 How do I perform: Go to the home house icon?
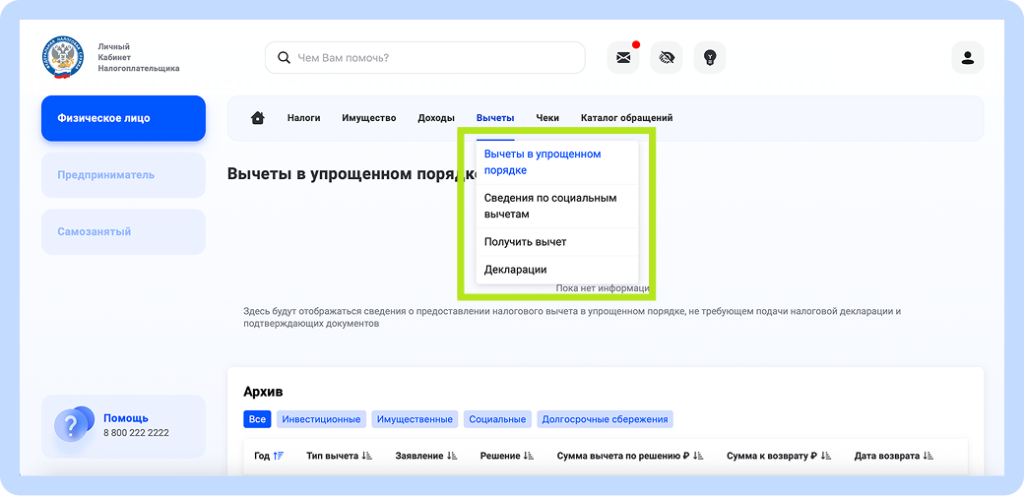[258, 118]
